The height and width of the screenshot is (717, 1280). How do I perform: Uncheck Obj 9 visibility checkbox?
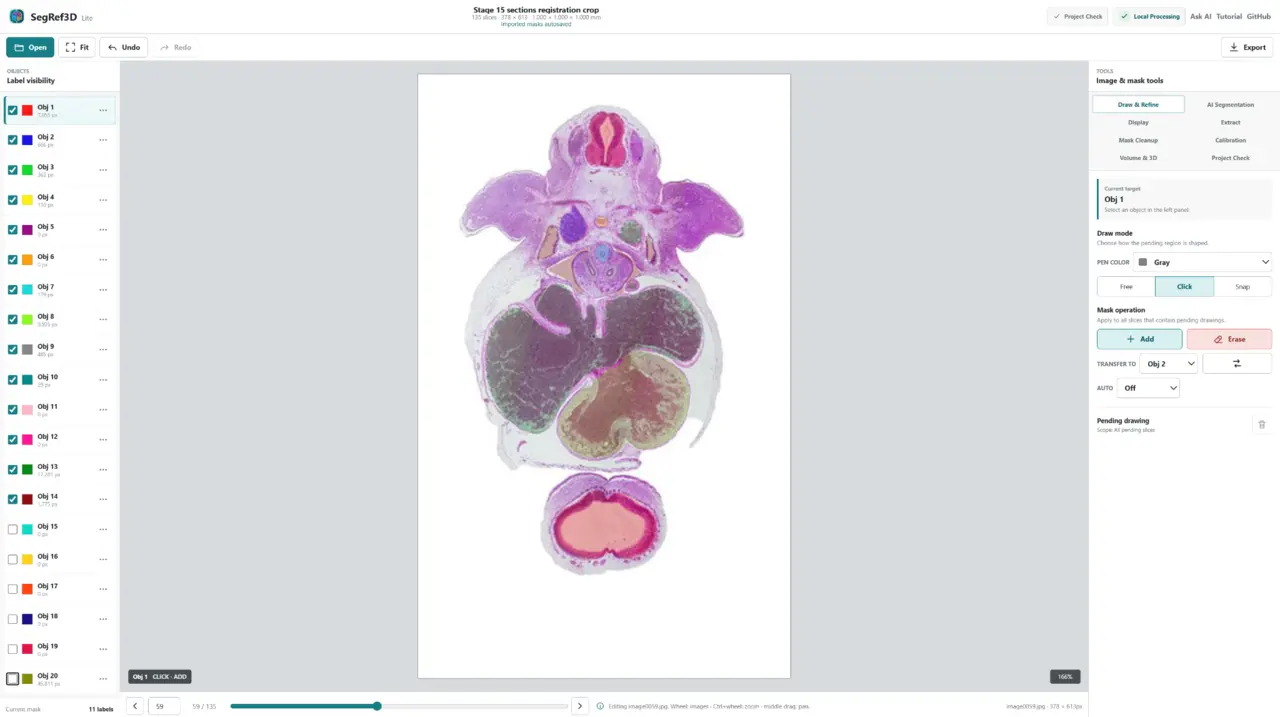13,350
